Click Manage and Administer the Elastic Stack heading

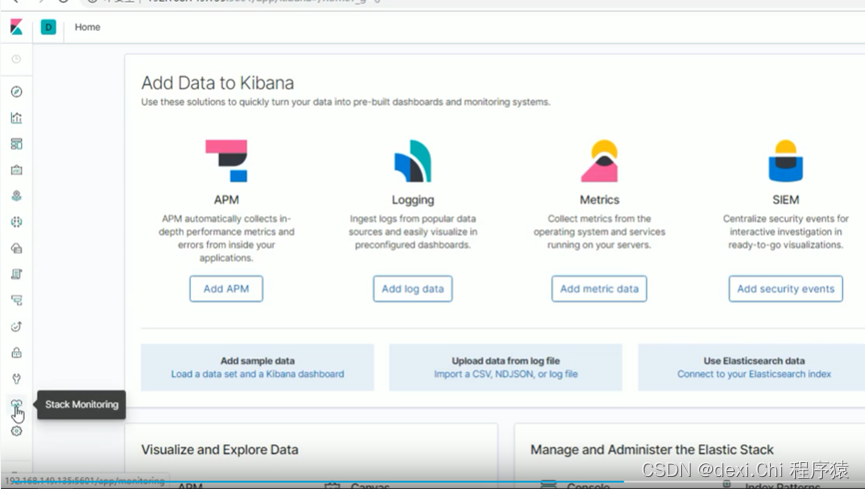pos(652,450)
